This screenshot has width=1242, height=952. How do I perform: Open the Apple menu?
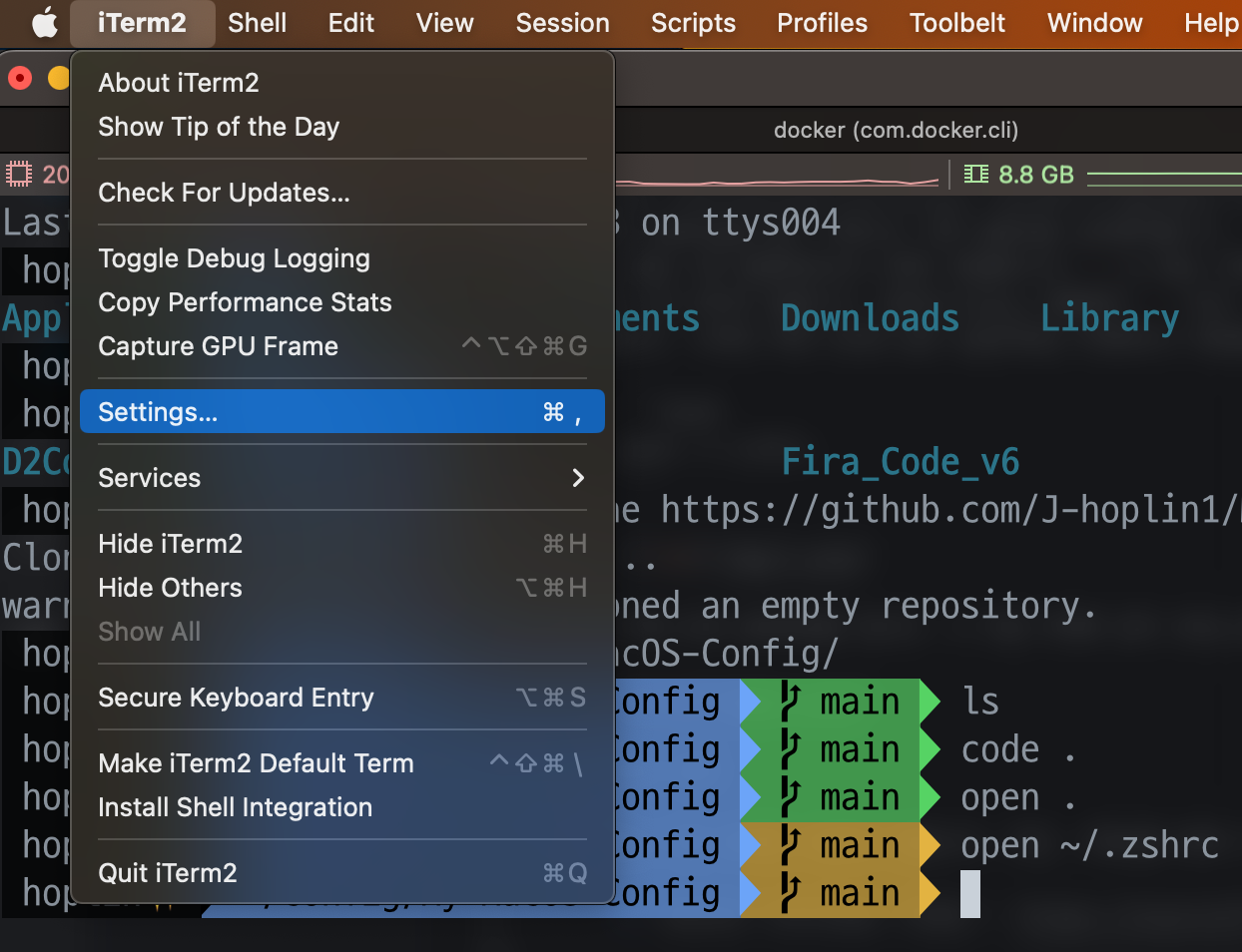click(x=44, y=23)
